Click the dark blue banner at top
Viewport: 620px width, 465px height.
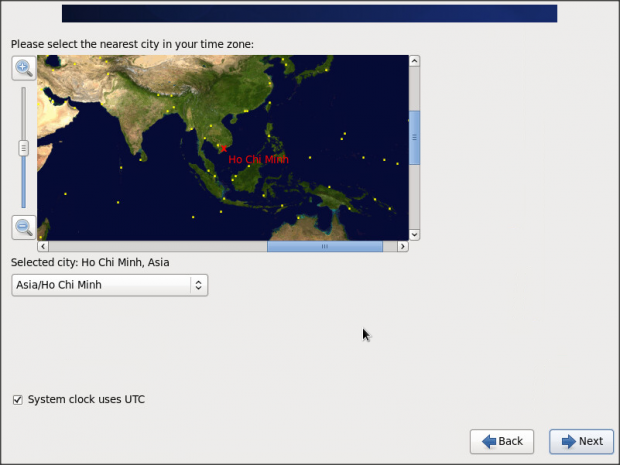click(309, 13)
